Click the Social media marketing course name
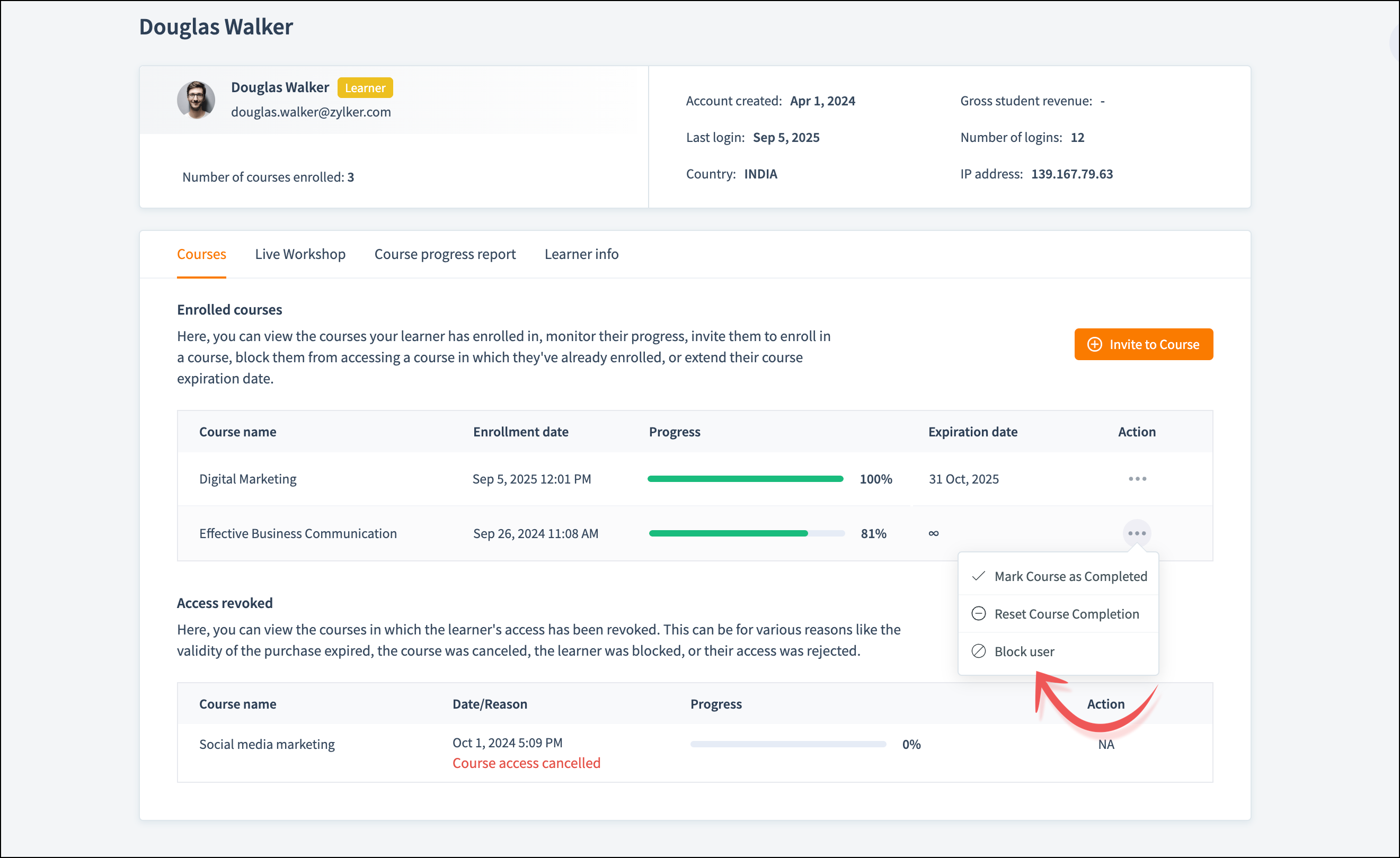1400x858 pixels. (x=267, y=744)
